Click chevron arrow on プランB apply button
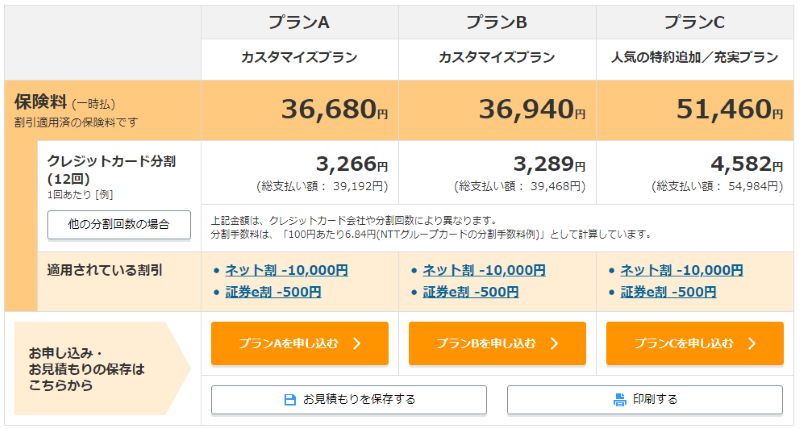This screenshot has width=800, height=429. click(554, 343)
